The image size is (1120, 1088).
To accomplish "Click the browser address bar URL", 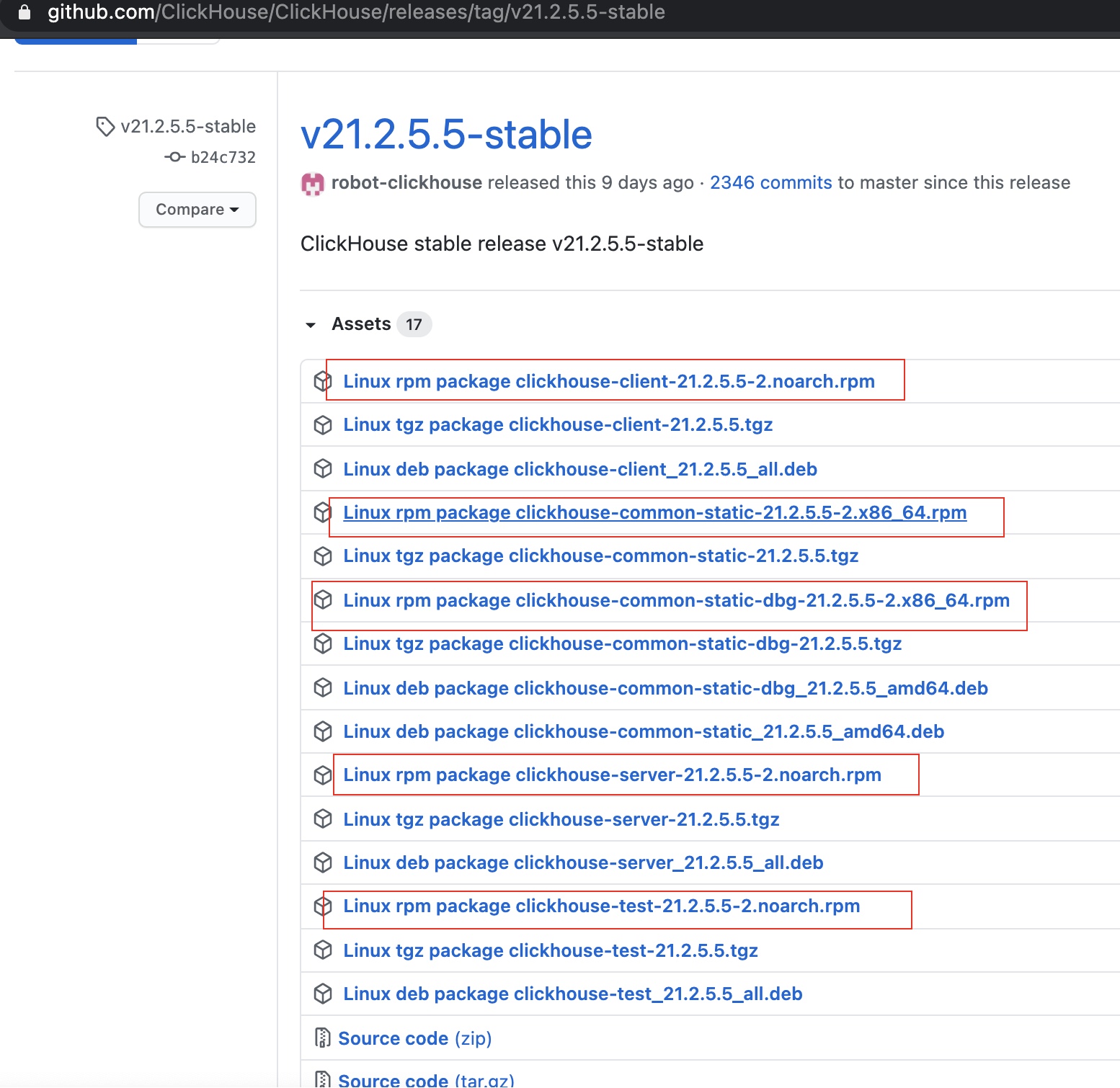I will point(356,12).
